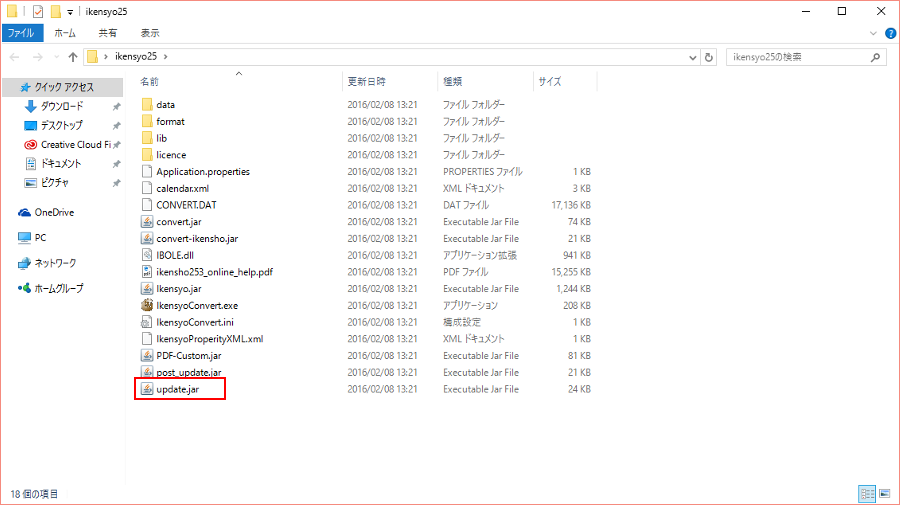
Task: Sort by the 種類 column header
Action: coord(486,81)
